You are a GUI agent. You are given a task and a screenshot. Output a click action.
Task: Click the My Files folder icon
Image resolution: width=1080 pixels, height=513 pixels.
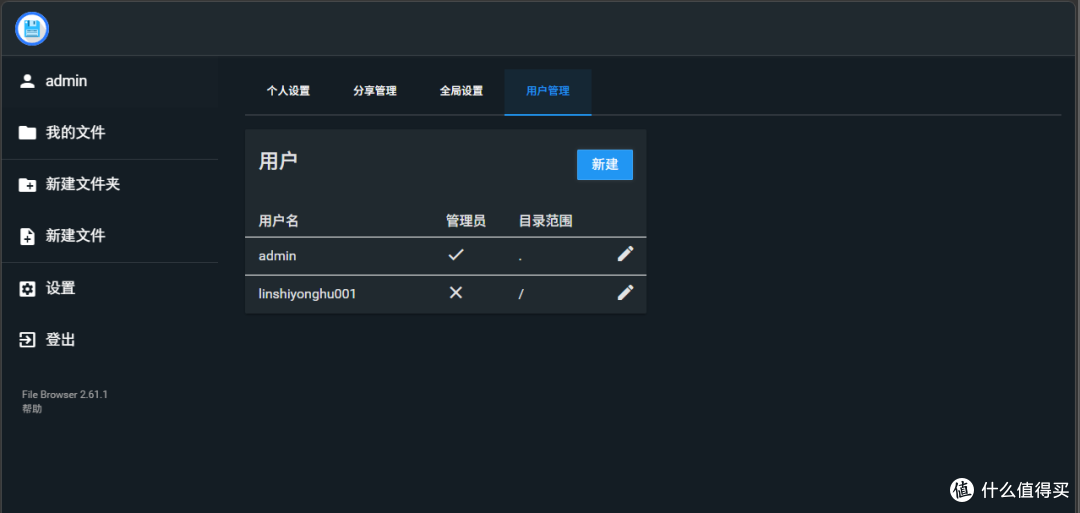click(x=27, y=133)
